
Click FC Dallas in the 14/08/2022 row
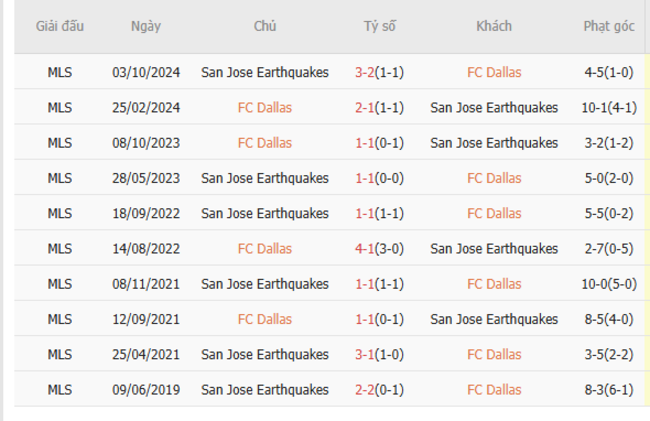[x=265, y=248]
